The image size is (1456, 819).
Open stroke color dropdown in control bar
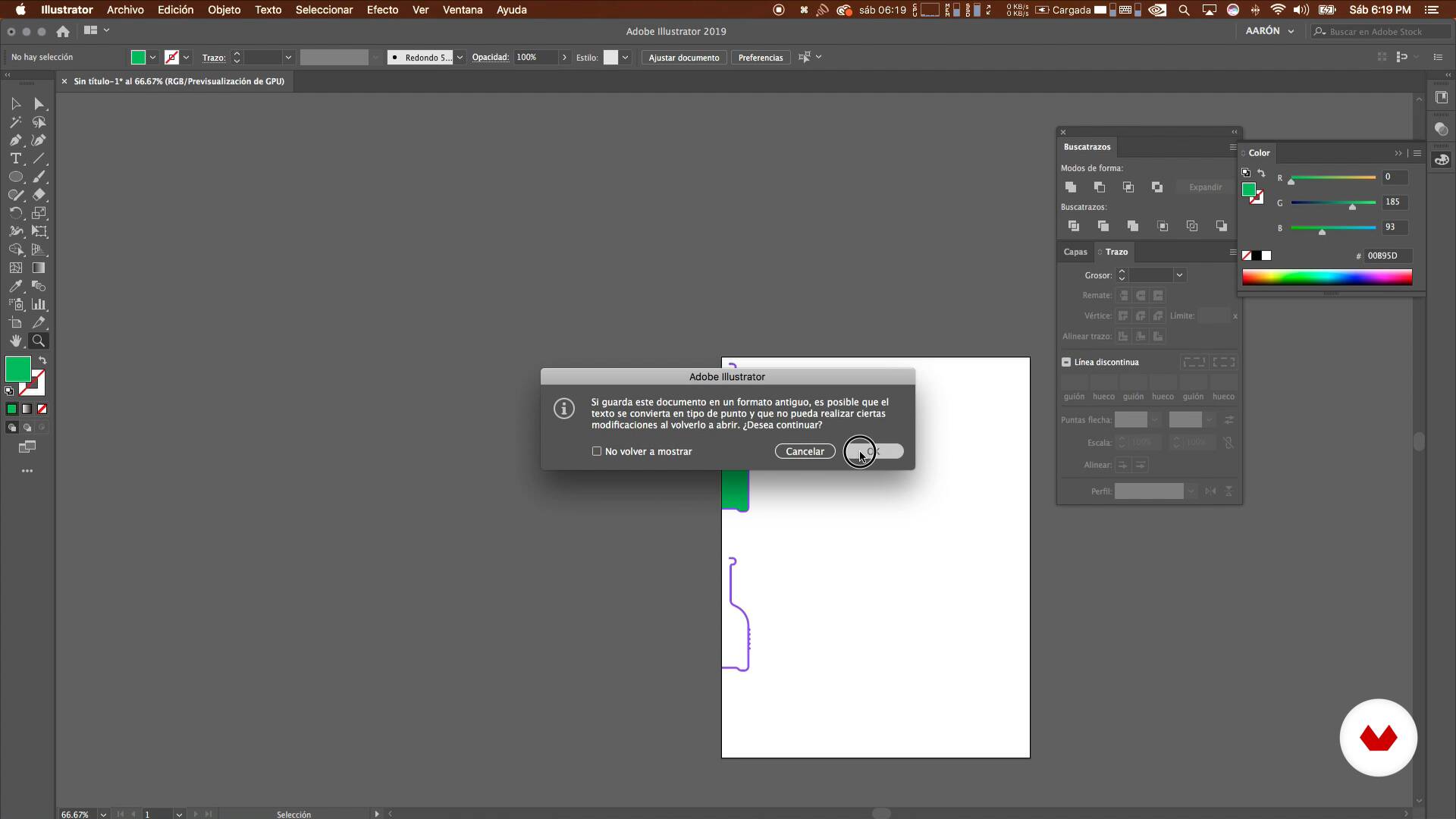(x=186, y=58)
